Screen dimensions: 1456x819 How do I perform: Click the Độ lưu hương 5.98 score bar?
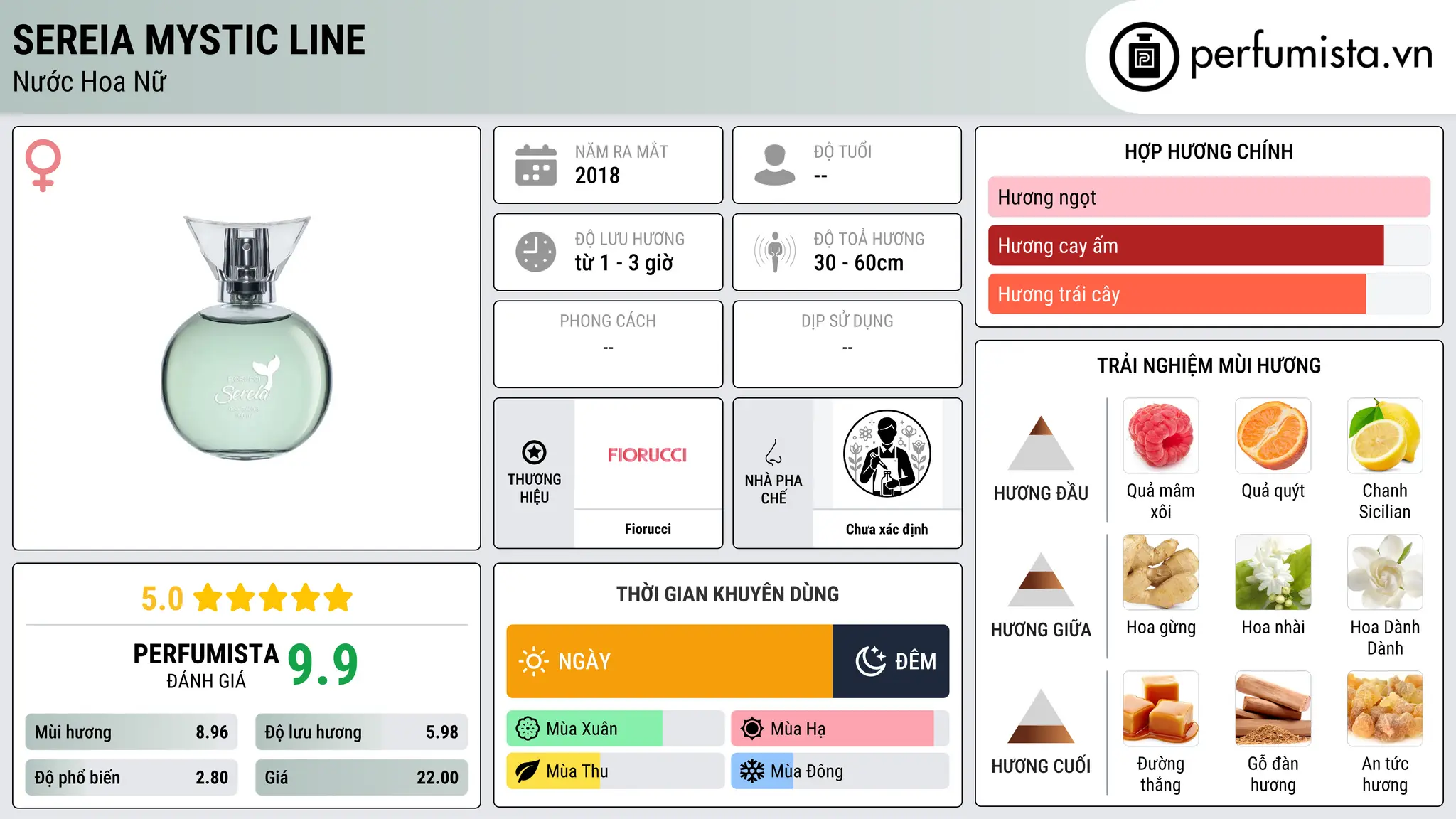361,732
